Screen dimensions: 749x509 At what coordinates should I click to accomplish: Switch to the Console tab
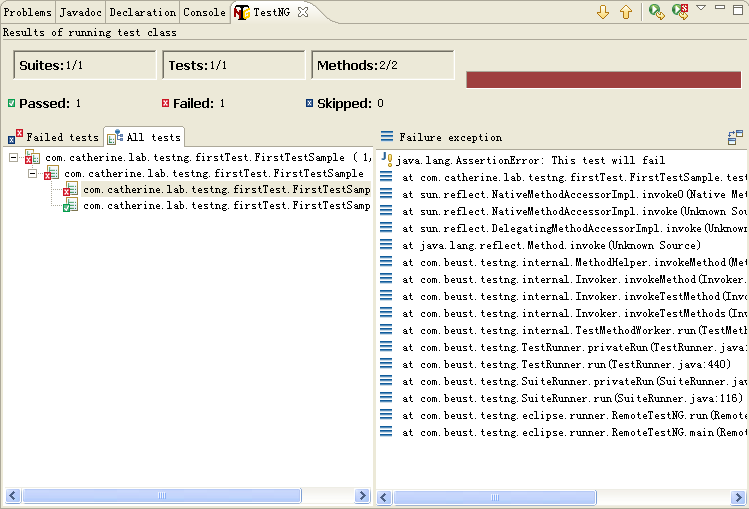(x=203, y=13)
